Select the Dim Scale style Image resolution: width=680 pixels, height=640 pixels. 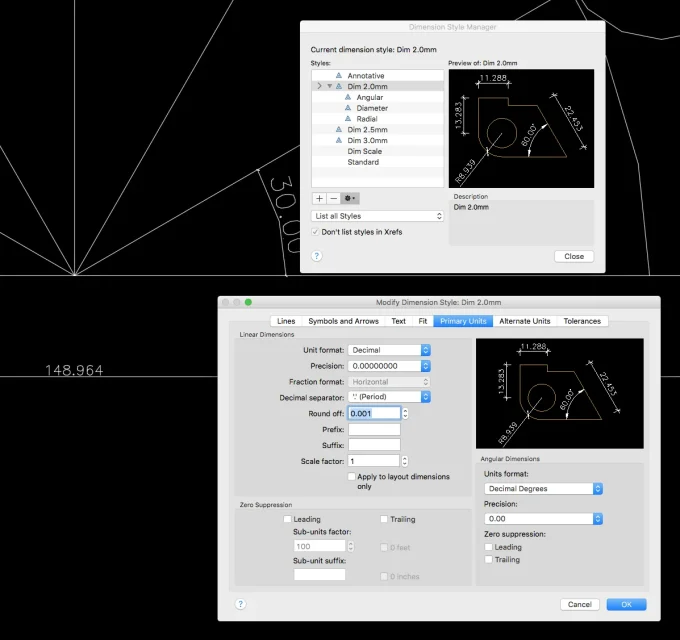pos(377,151)
